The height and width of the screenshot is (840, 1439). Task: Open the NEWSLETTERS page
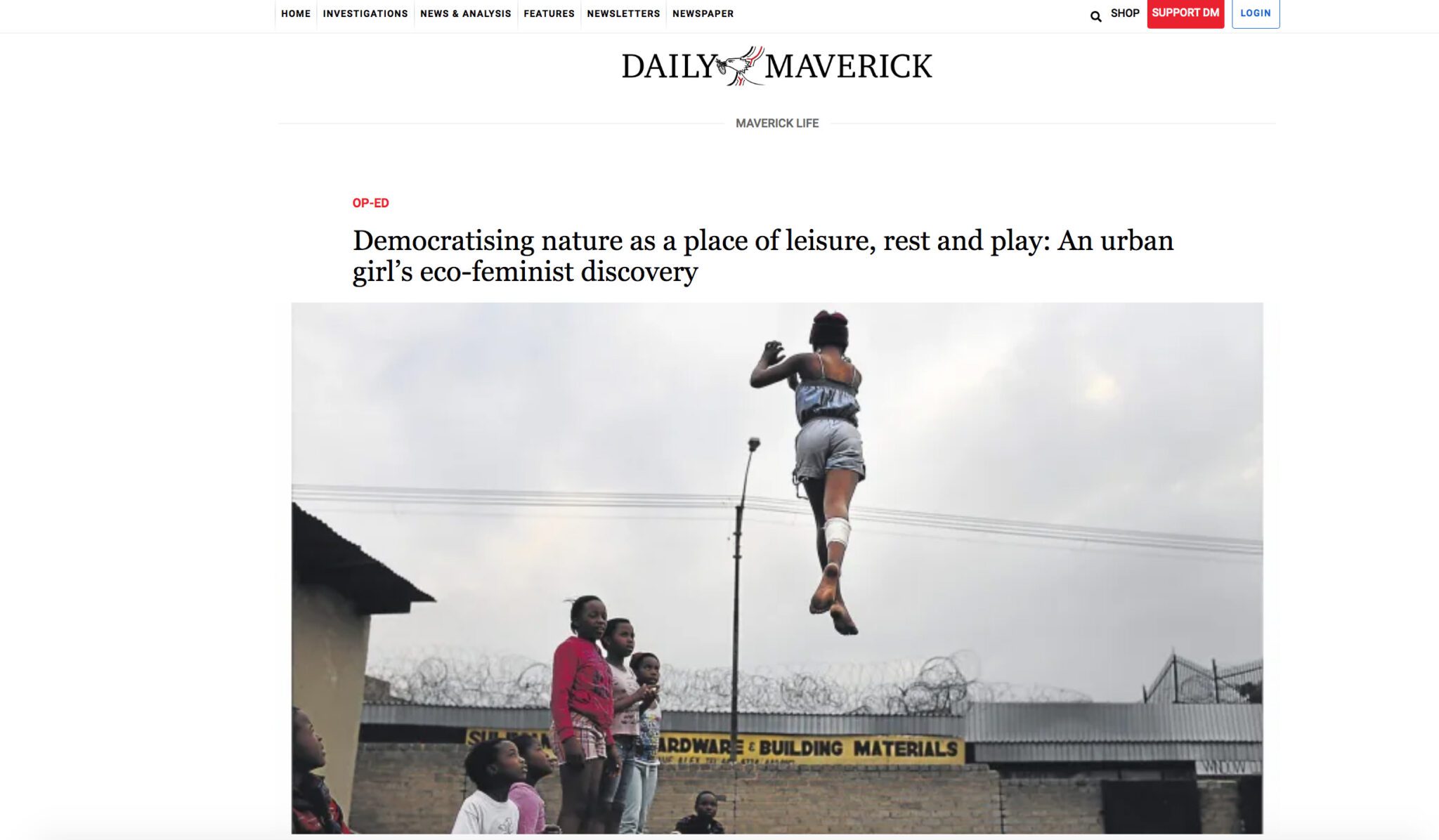pyautogui.click(x=623, y=13)
